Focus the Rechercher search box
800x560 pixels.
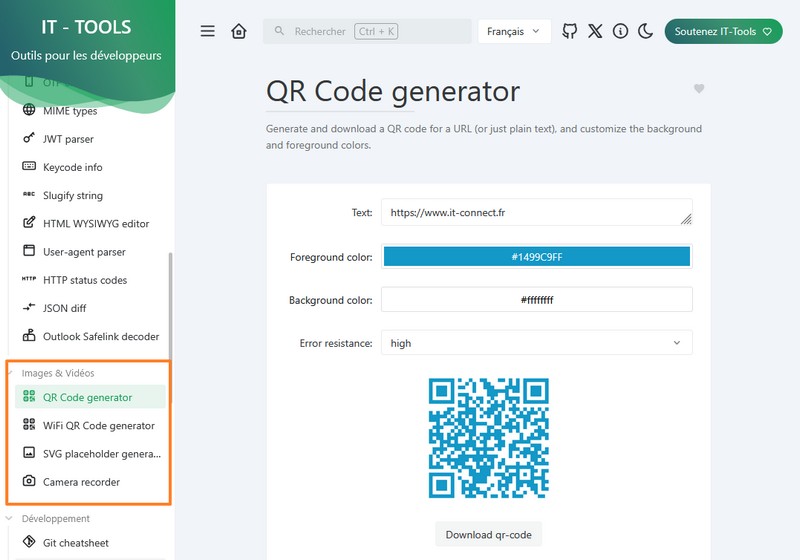367,31
